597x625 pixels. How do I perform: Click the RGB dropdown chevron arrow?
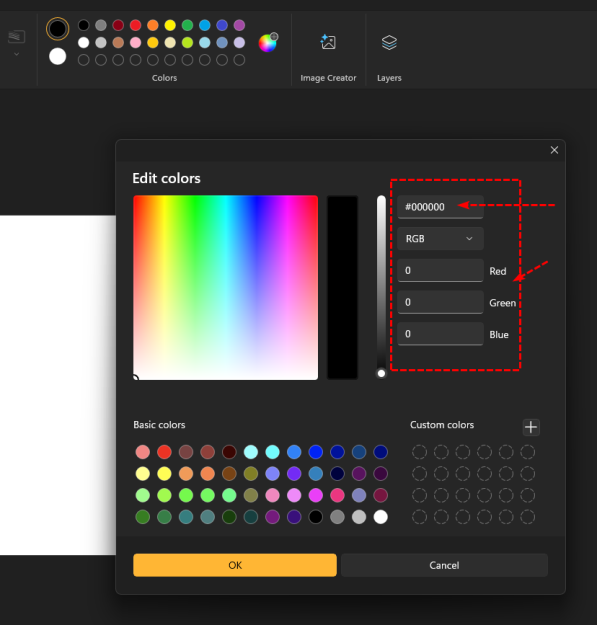click(469, 238)
